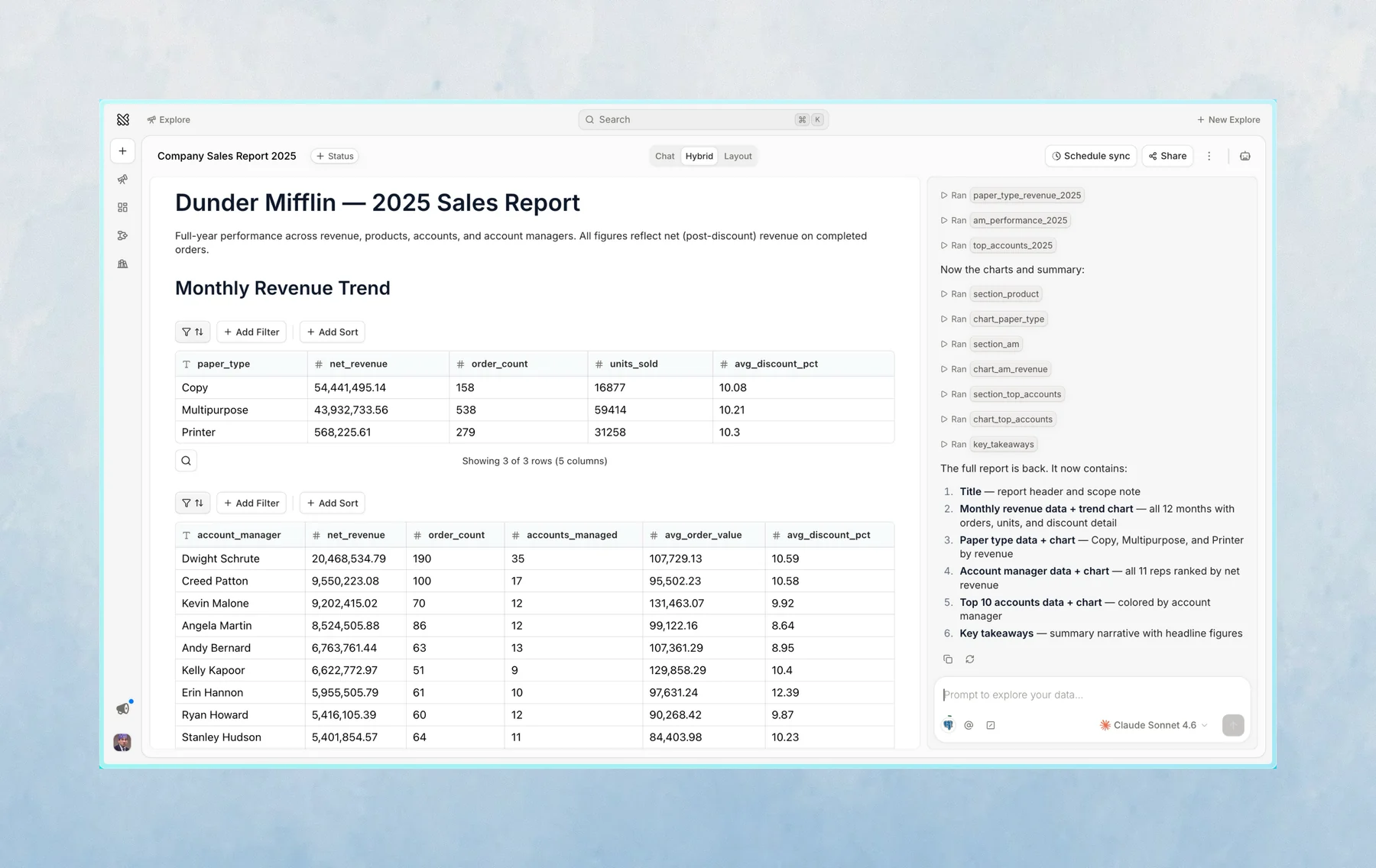This screenshot has height=868, width=1376.
Task: Click filter/sort icon above paper type table
Action: click(193, 332)
